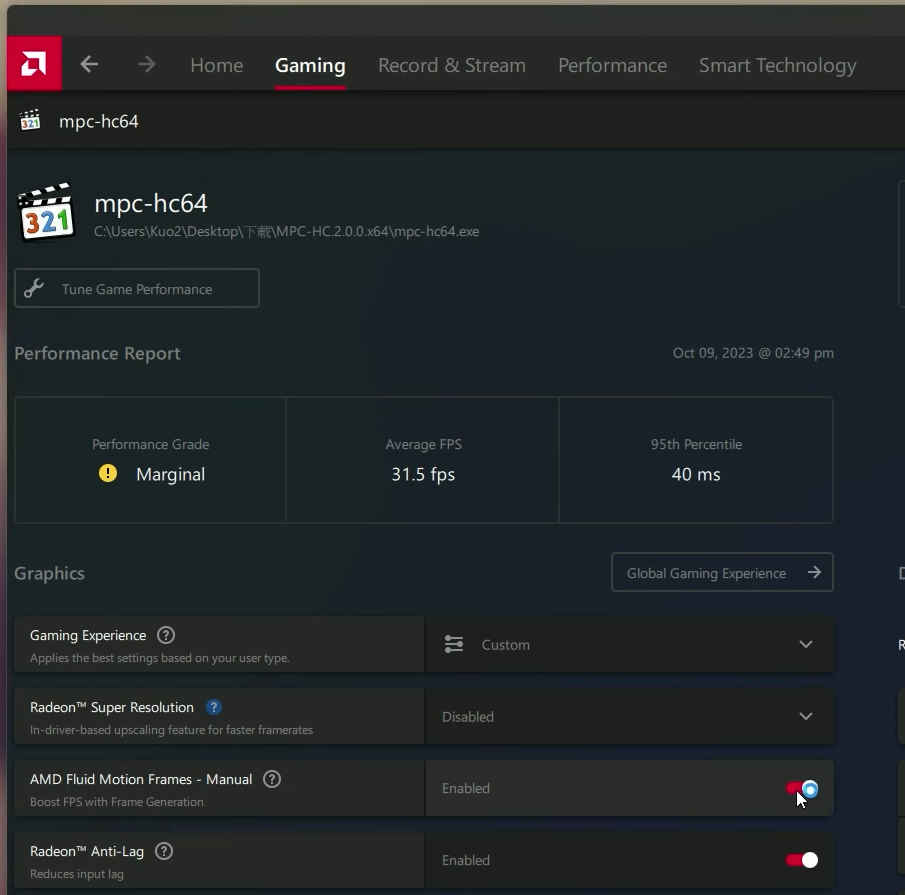The width and height of the screenshot is (905, 895).
Task: Click the red AMD logo icon
Action: (34, 63)
